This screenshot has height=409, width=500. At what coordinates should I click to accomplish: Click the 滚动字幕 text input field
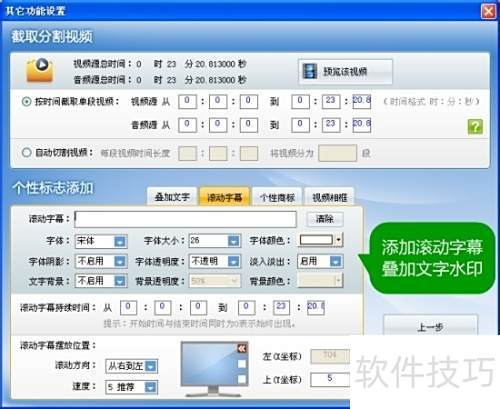click(x=185, y=219)
